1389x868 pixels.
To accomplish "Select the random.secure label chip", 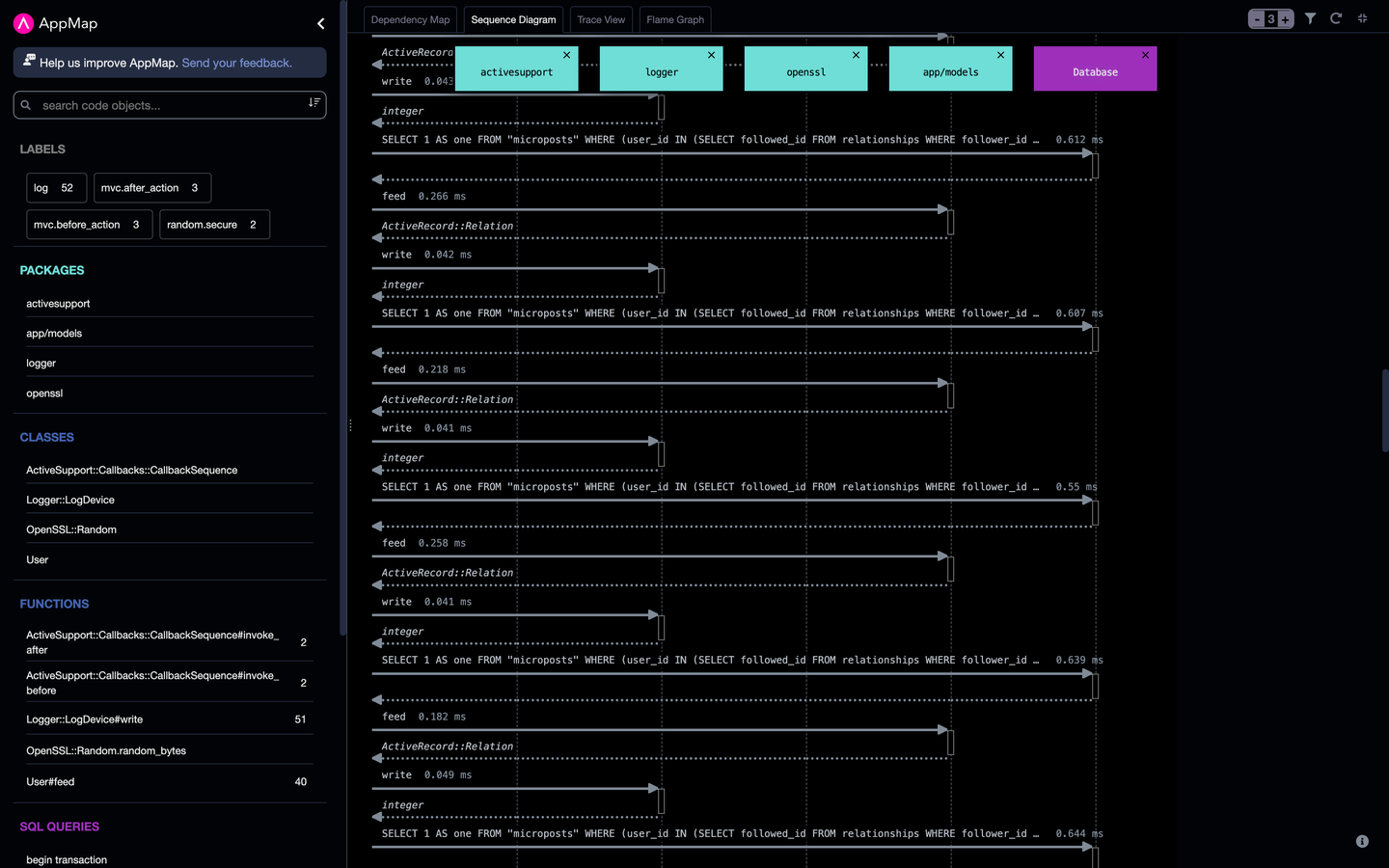I will (214, 225).
